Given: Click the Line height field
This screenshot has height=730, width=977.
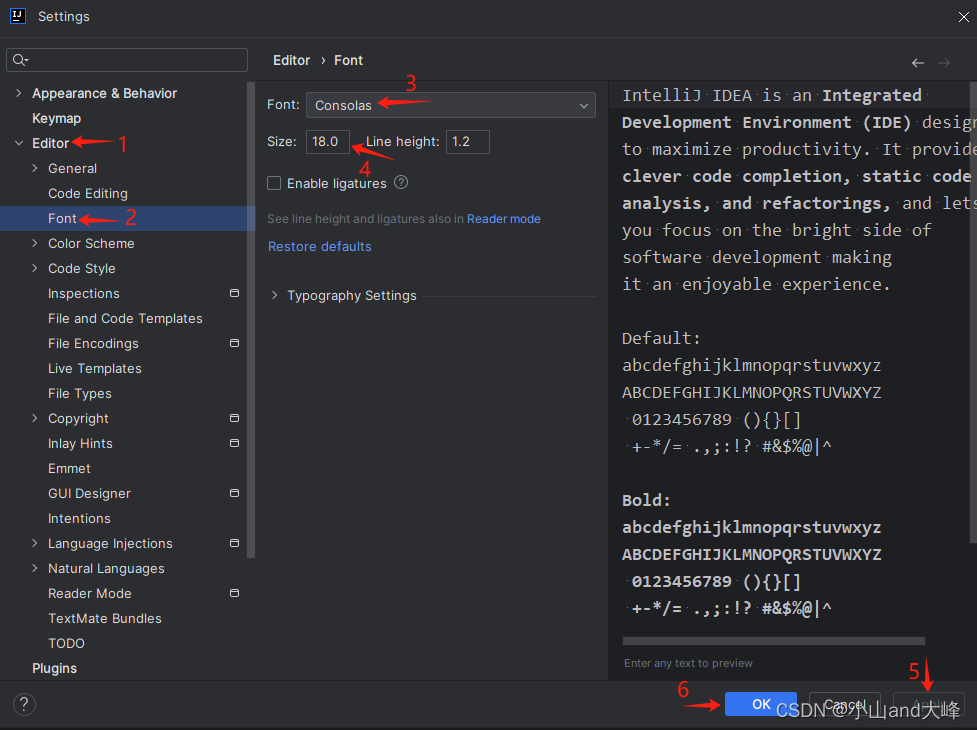Looking at the screenshot, I should 467,141.
